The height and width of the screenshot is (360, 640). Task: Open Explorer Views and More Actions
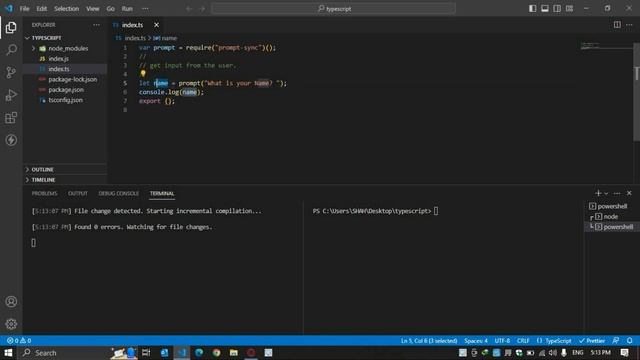(96, 25)
